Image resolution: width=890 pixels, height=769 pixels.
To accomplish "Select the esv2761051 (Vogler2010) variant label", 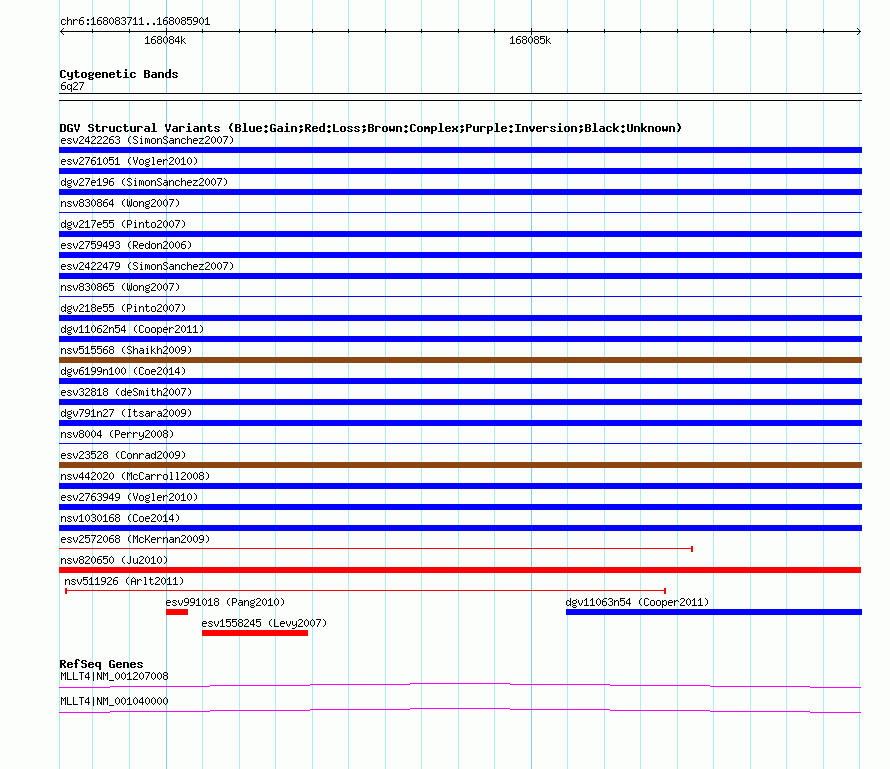I will tap(129, 161).
